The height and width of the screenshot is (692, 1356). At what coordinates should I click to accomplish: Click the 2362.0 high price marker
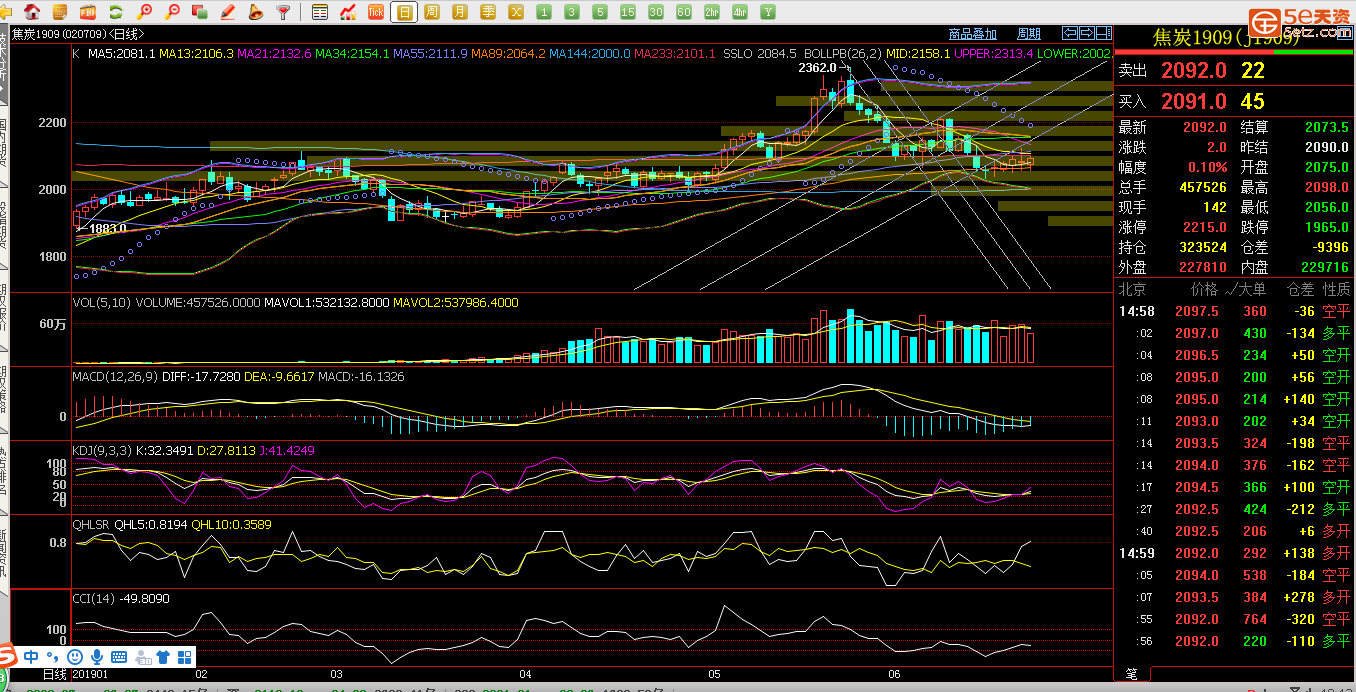(817, 68)
